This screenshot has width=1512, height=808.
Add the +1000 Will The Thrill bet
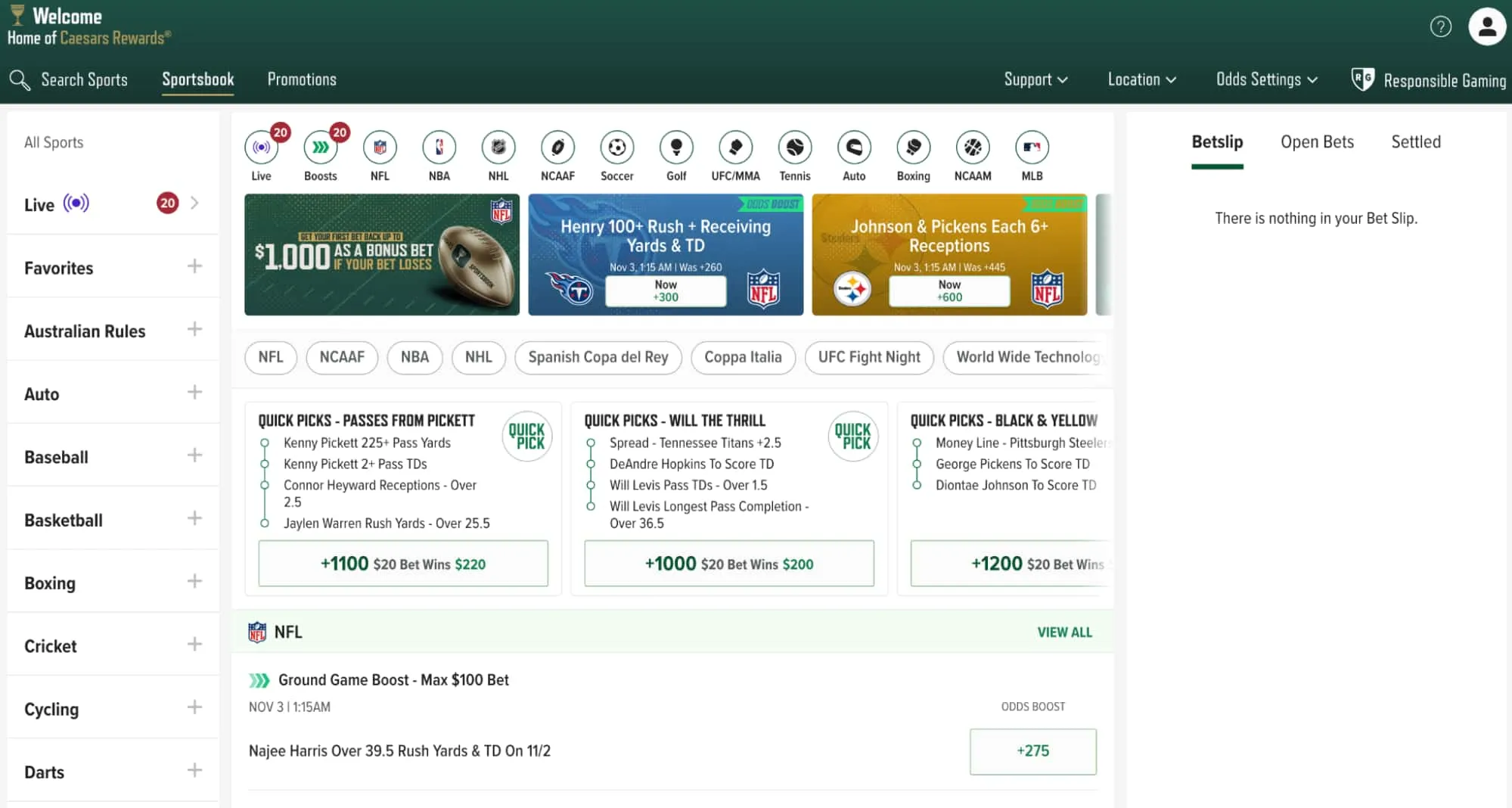729,564
